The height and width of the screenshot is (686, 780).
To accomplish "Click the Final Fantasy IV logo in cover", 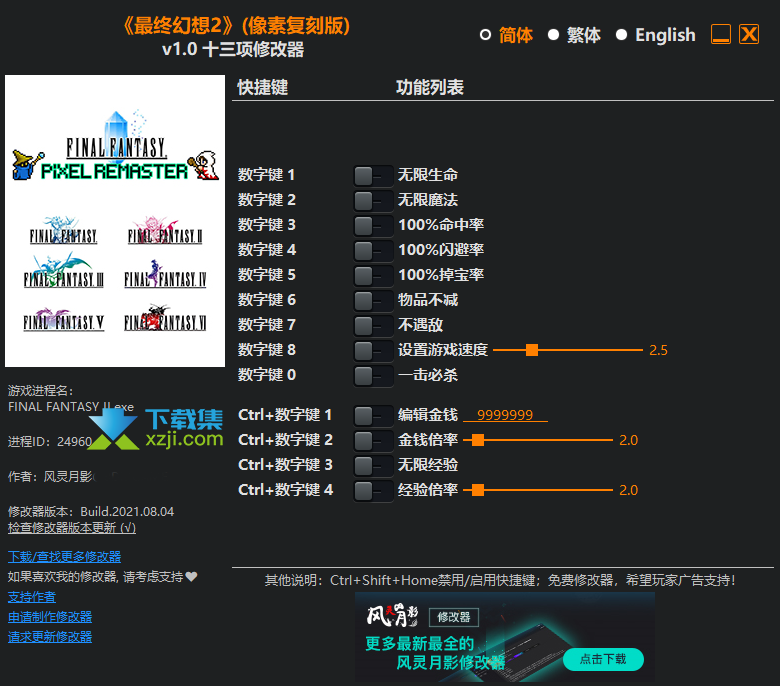I will coord(165,275).
